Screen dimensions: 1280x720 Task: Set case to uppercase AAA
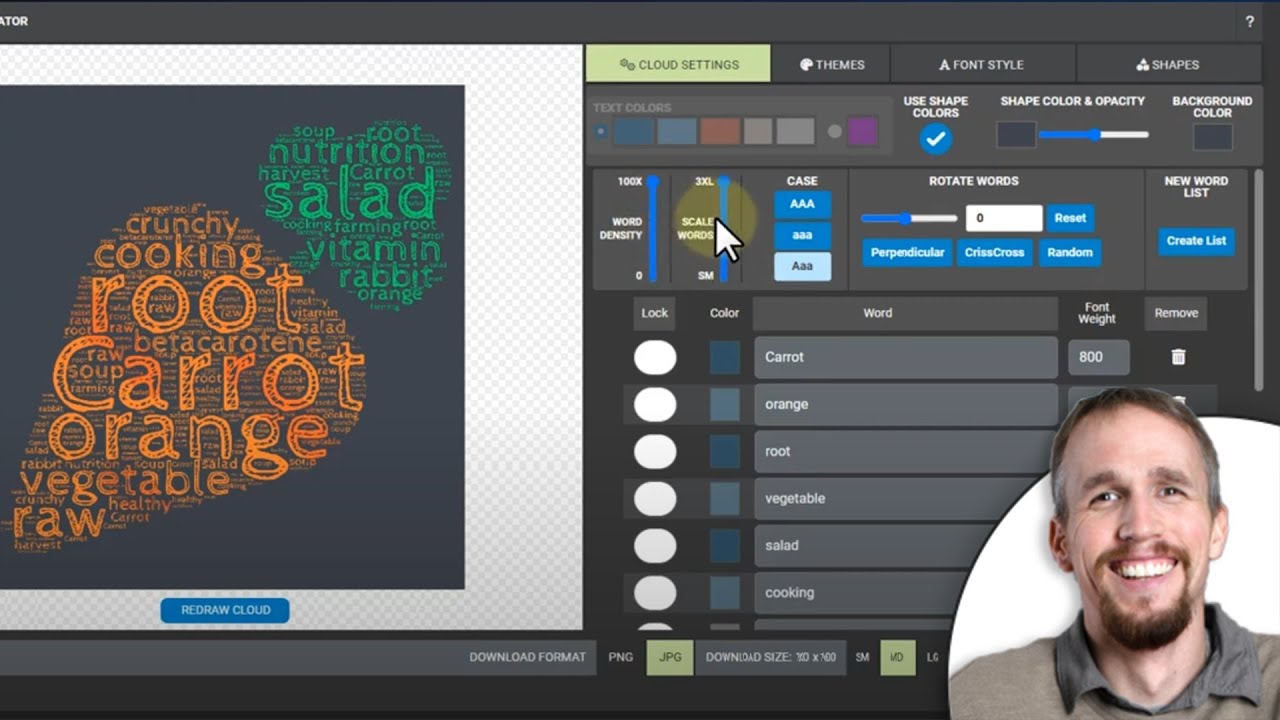[x=802, y=204]
